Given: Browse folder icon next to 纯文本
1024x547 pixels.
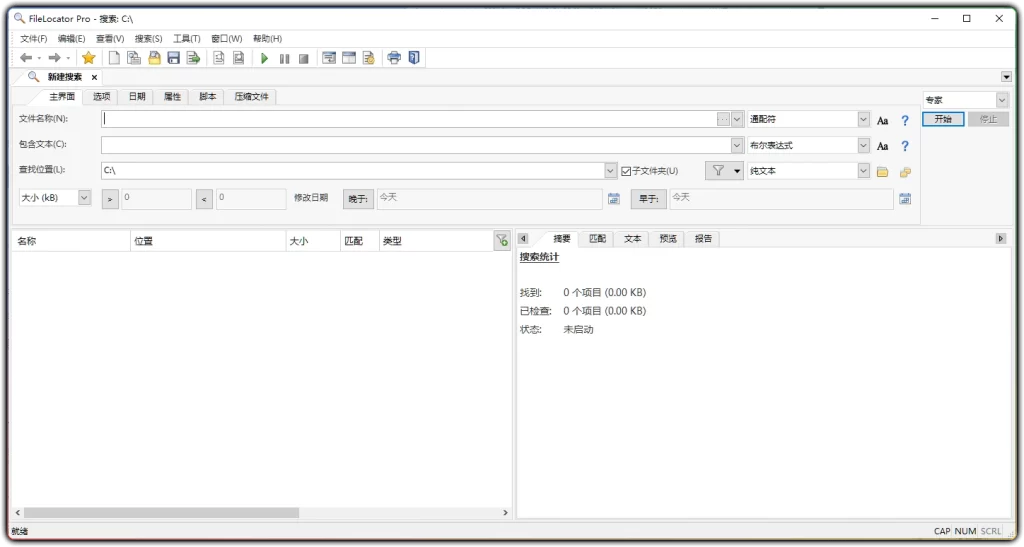Looking at the screenshot, I should (882, 172).
